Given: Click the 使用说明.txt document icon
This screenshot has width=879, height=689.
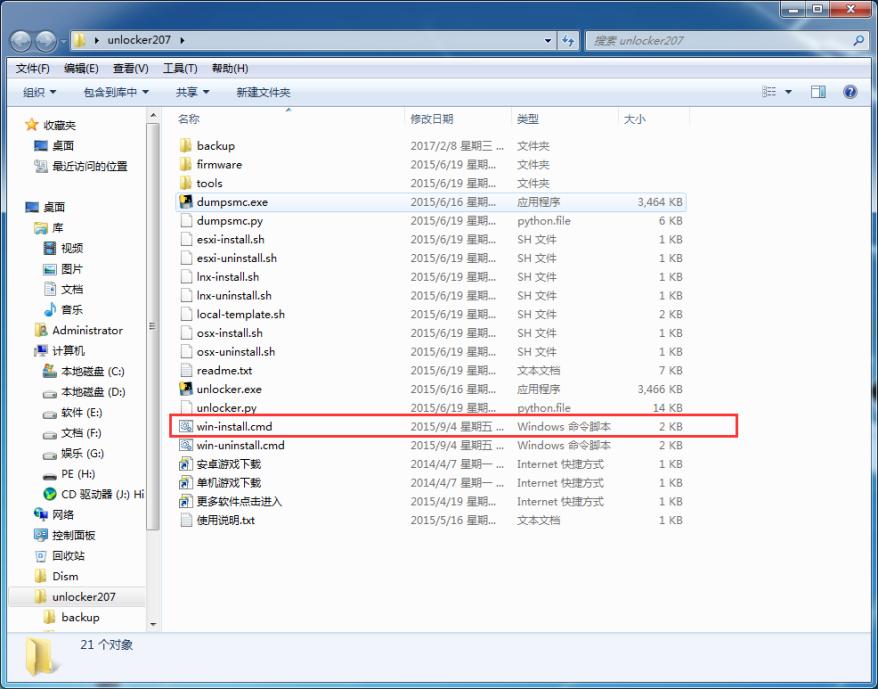Looking at the screenshot, I should [186, 520].
